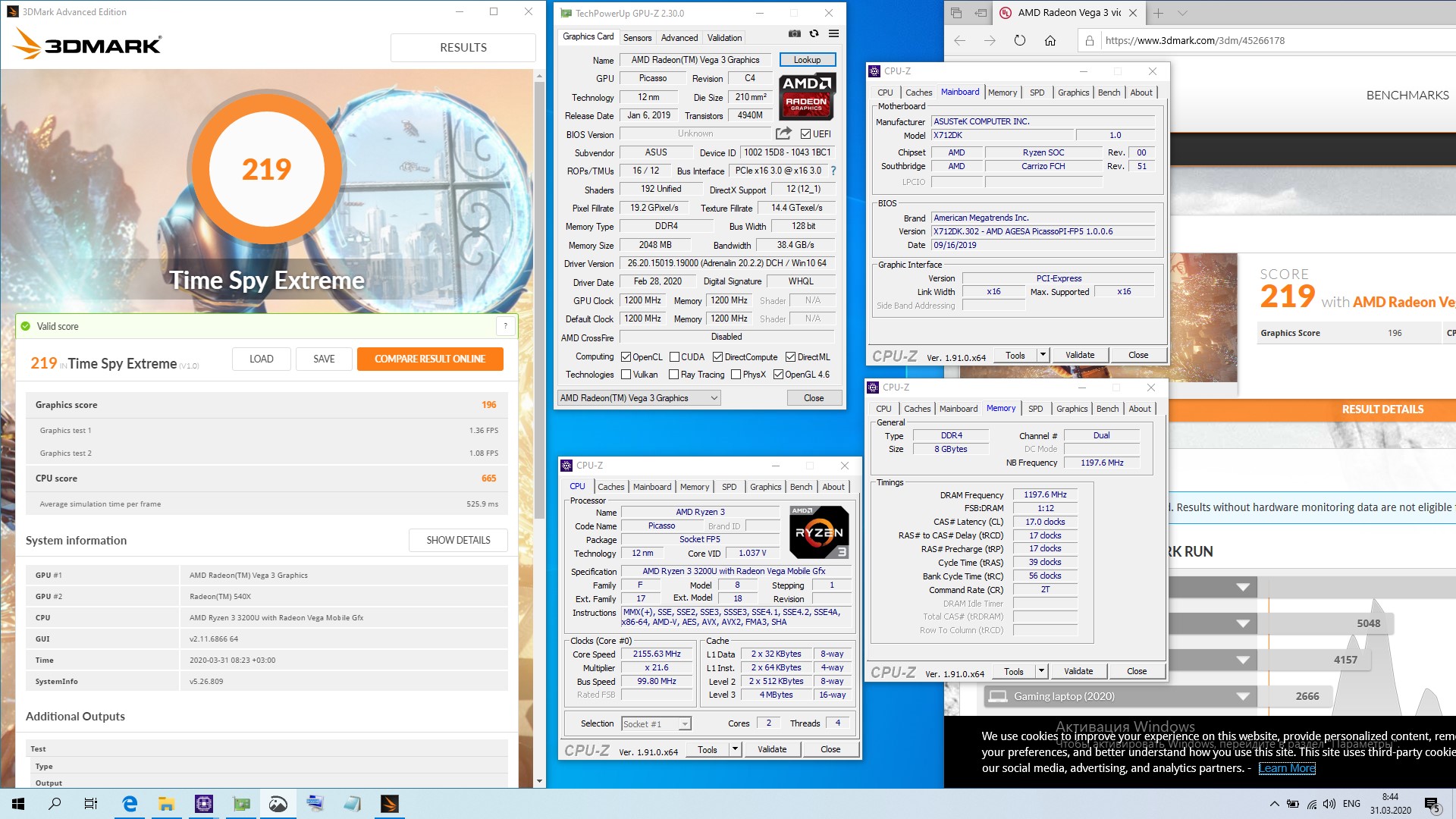The image size is (1456, 819).
Task: Toggle the Vulkan checkbox
Action: [626, 375]
